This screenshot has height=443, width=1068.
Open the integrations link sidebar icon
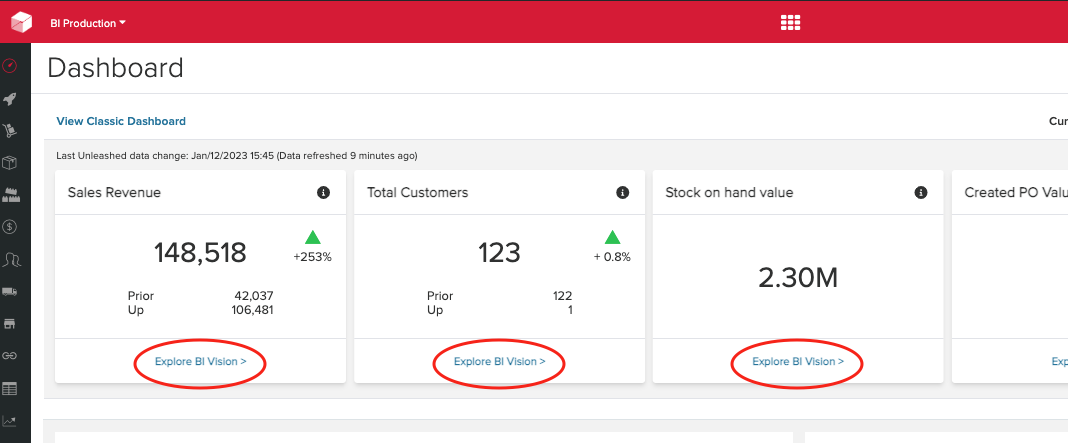[10, 356]
